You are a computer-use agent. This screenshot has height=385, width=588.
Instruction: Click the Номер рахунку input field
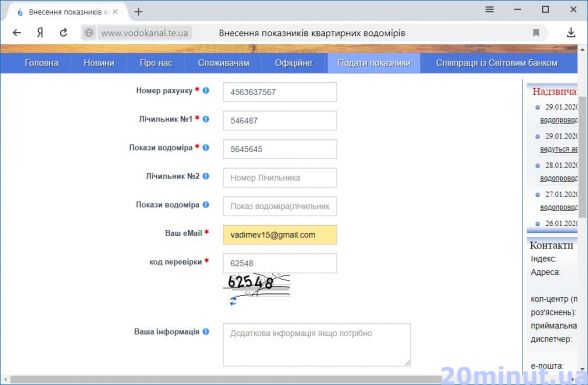(x=280, y=92)
